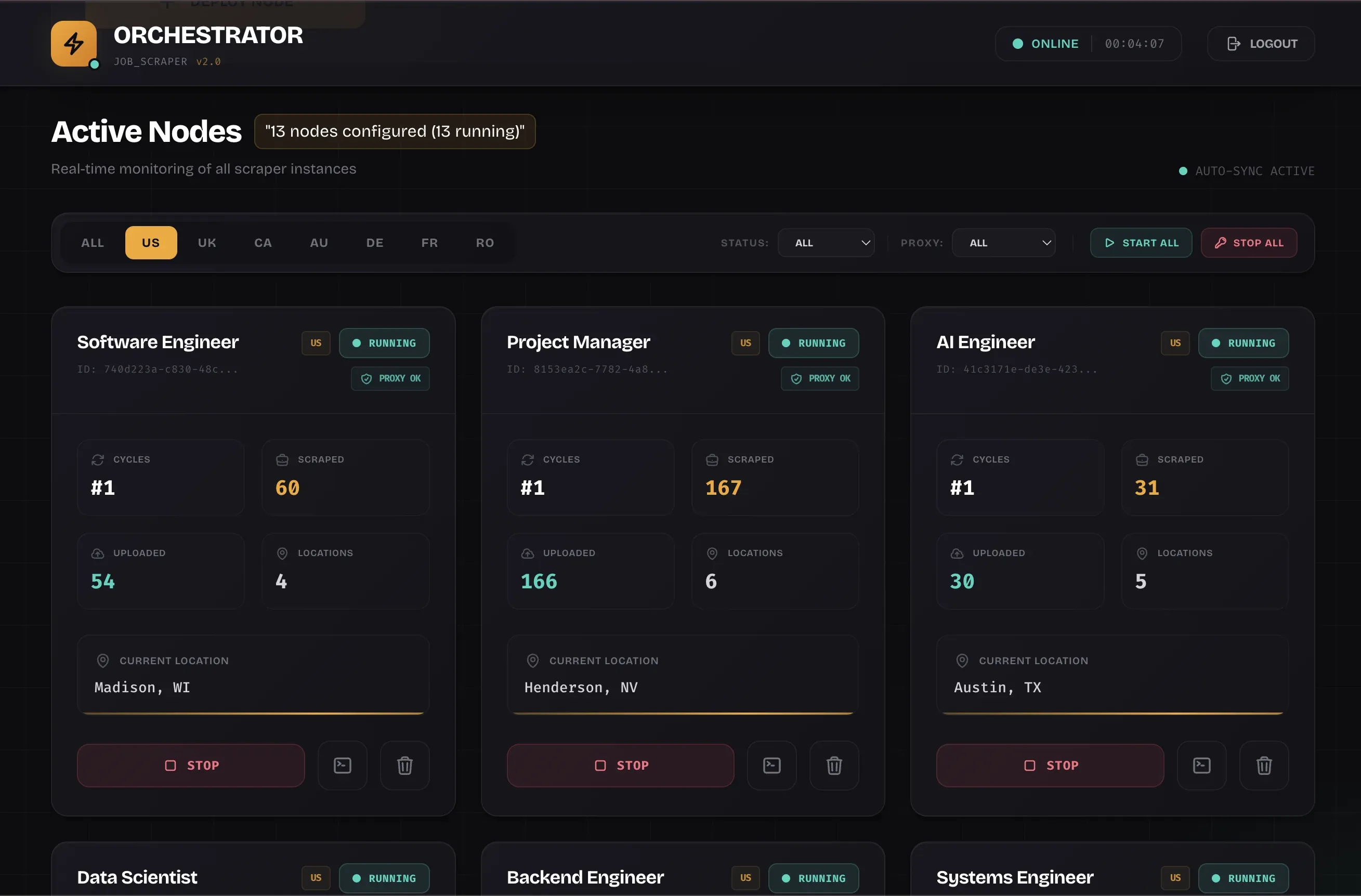Image resolution: width=1361 pixels, height=896 pixels.
Task: Click the Orchestrator lightning bolt logo
Action: tap(73, 44)
